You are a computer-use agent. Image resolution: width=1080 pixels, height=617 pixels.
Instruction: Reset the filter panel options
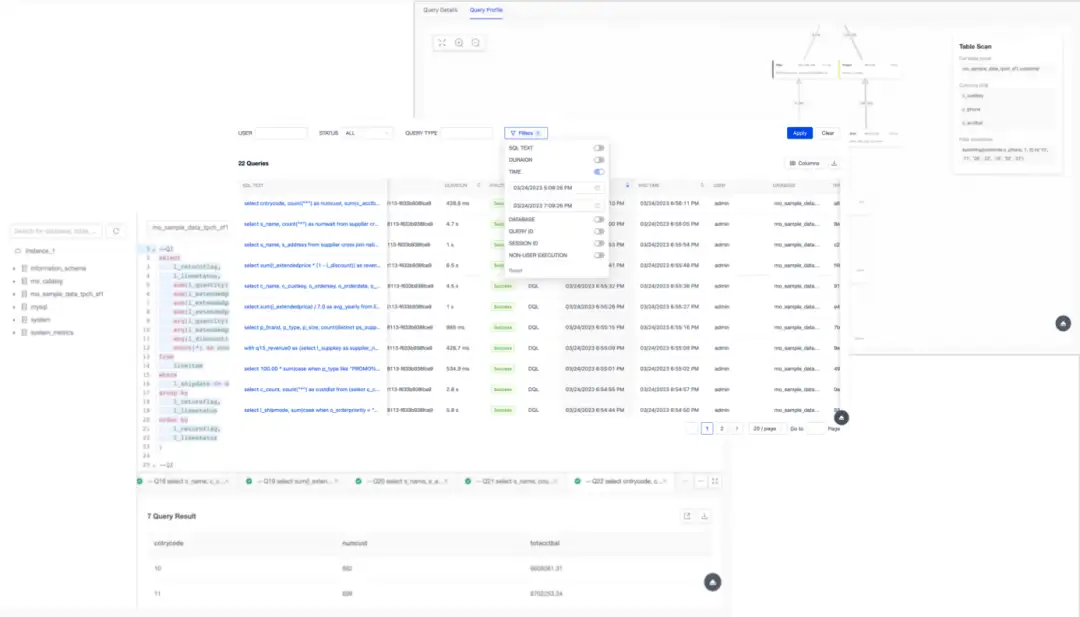pos(516,271)
